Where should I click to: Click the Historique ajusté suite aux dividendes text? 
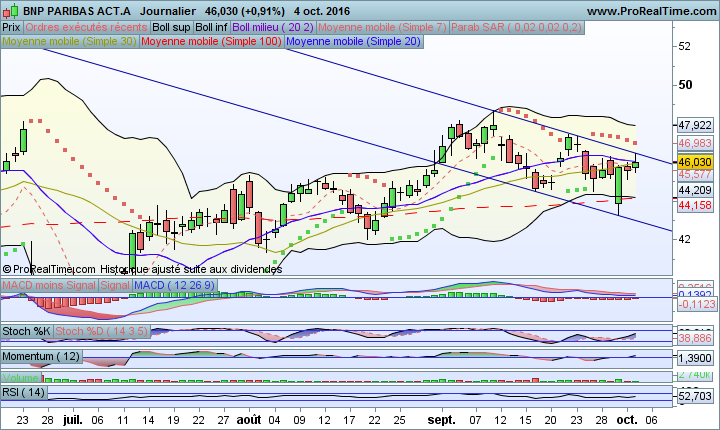pyautogui.click(x=191, y=269)
